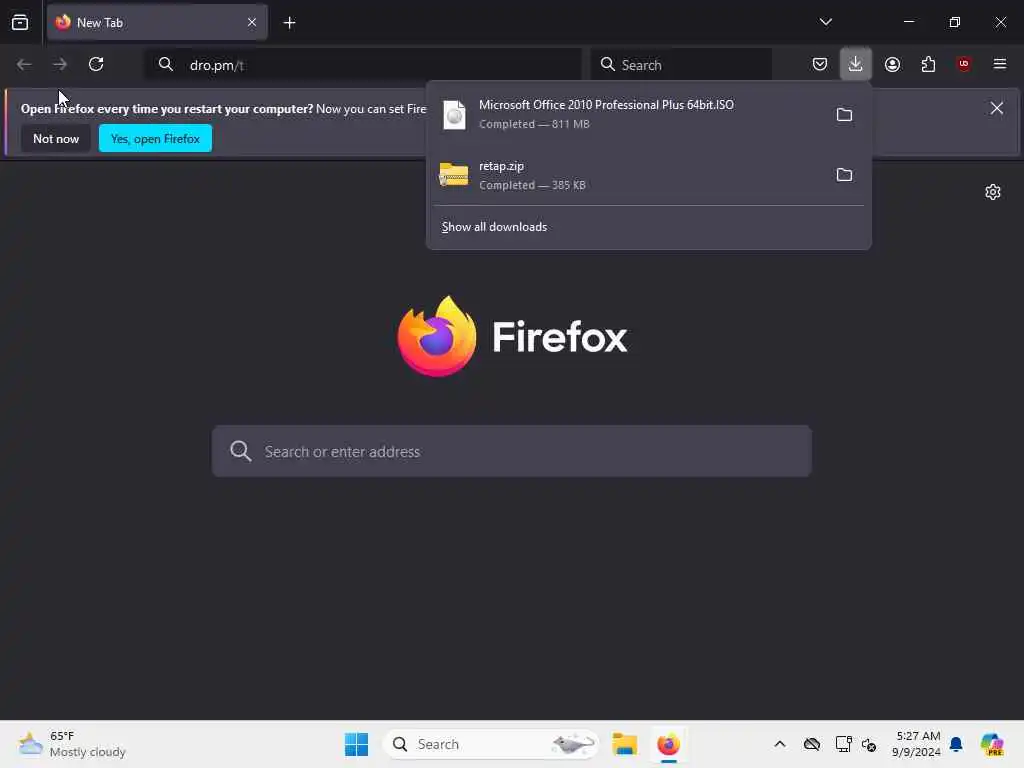The width and height of the screenshot is (1024, 768).
Task: Click the Firefox taskbar icon
Action: pos(668,744)
